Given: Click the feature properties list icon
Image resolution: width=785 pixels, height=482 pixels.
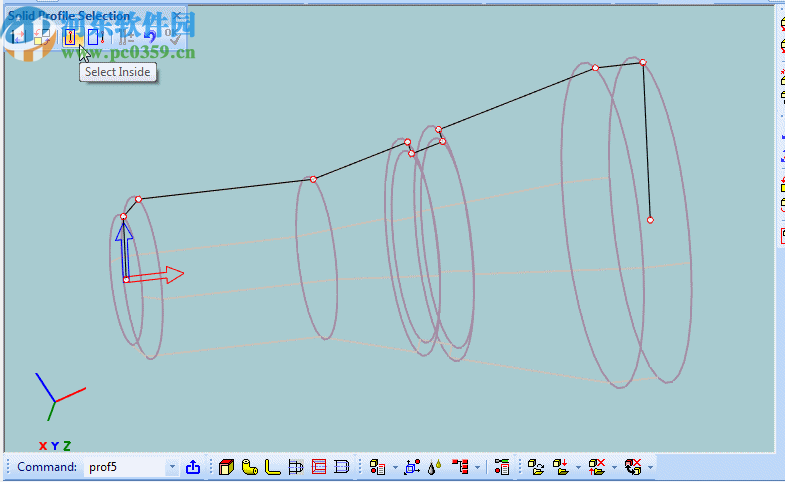Looking at the screenshot, I should click(x=502, y=467).
